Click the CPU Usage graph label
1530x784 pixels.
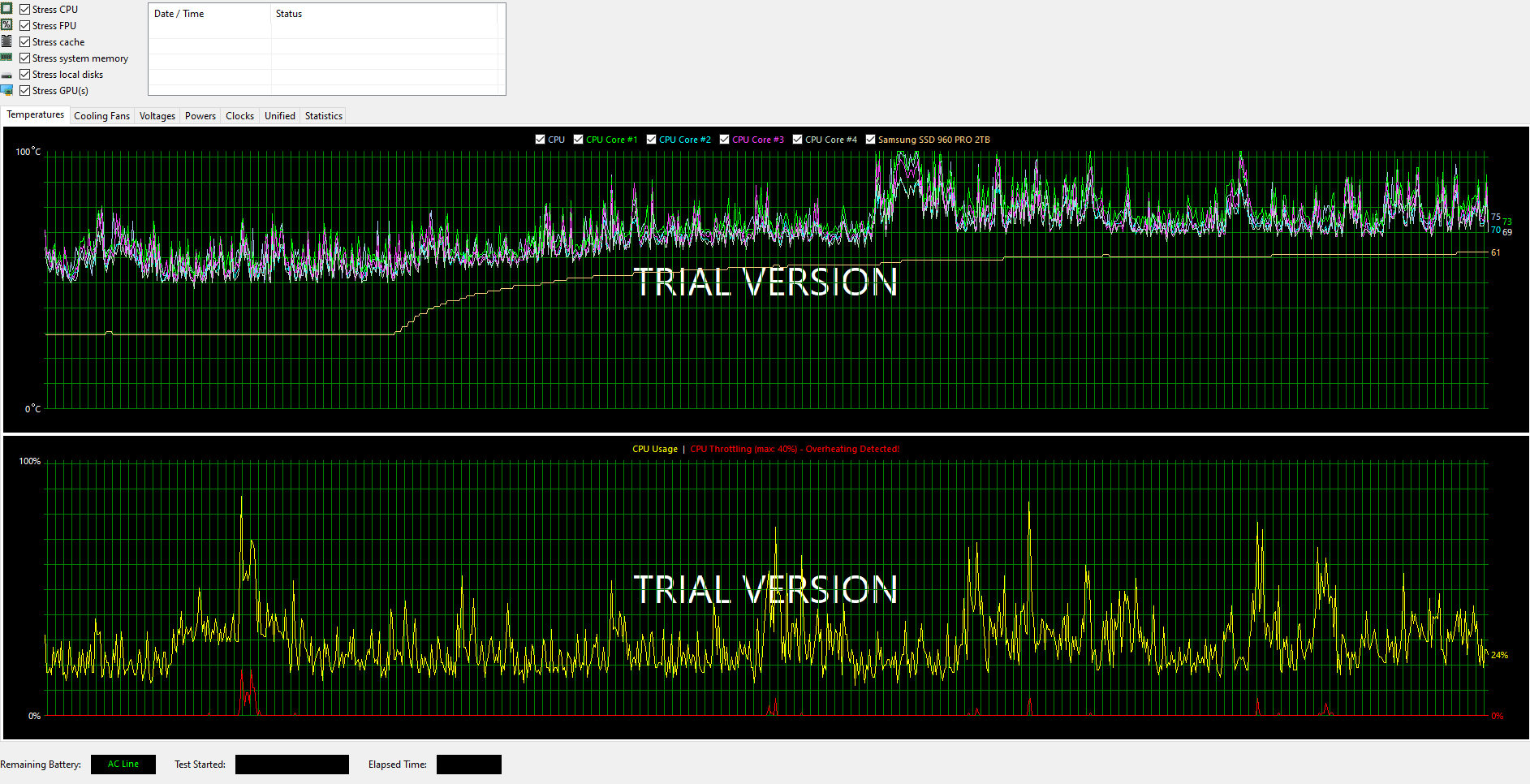(x=654, y=449)
